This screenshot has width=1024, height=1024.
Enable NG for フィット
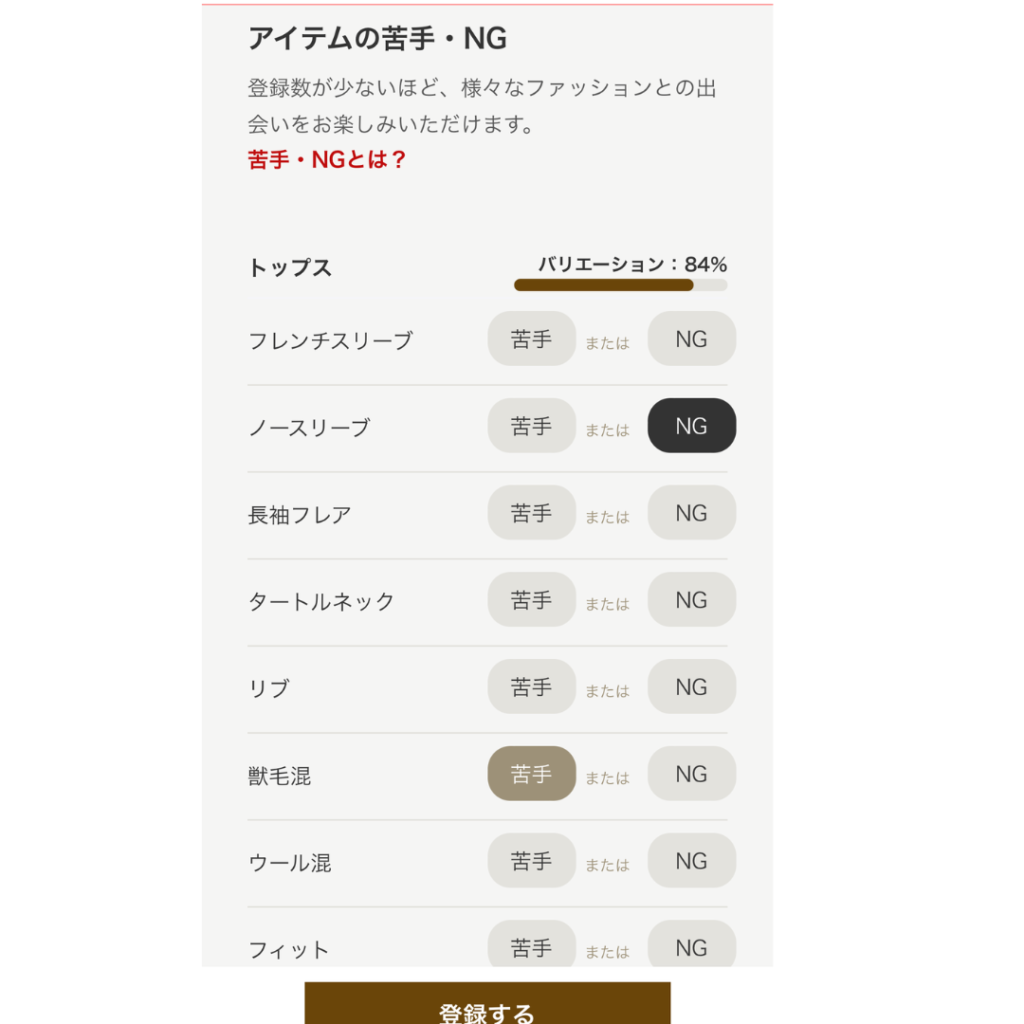click(x=691, y=946)
